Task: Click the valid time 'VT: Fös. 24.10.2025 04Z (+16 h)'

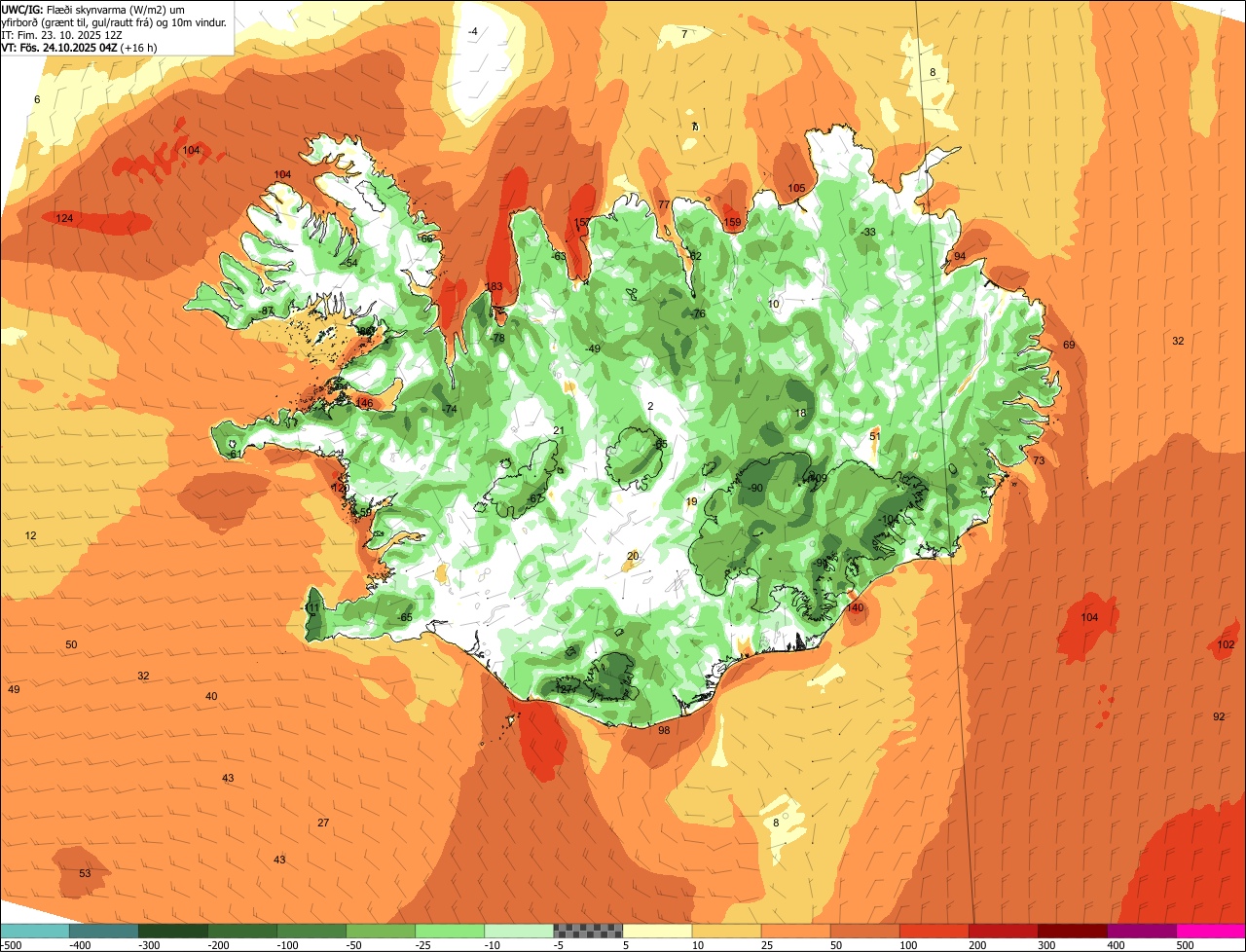Action: coord(80,48)
